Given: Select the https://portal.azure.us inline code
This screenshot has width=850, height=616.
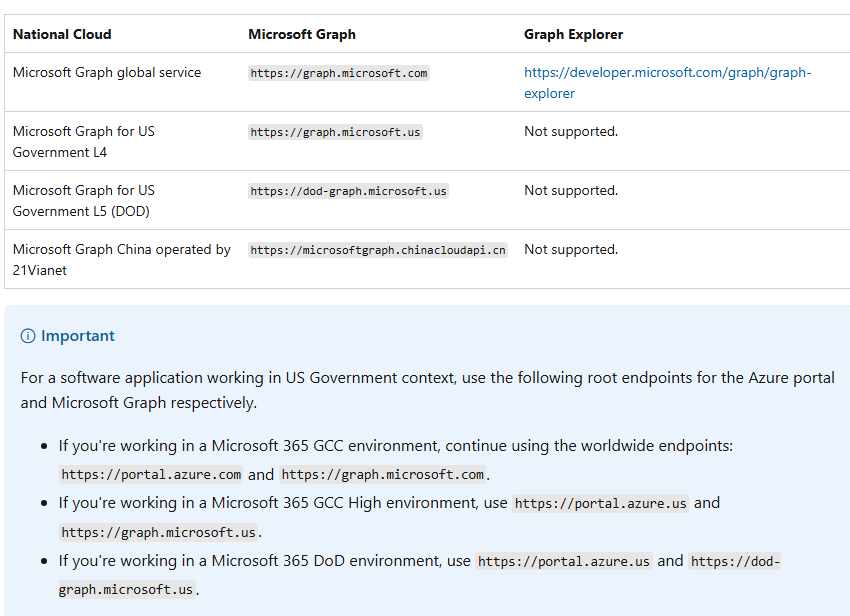Looking at the screenshot, I should 601,503.
